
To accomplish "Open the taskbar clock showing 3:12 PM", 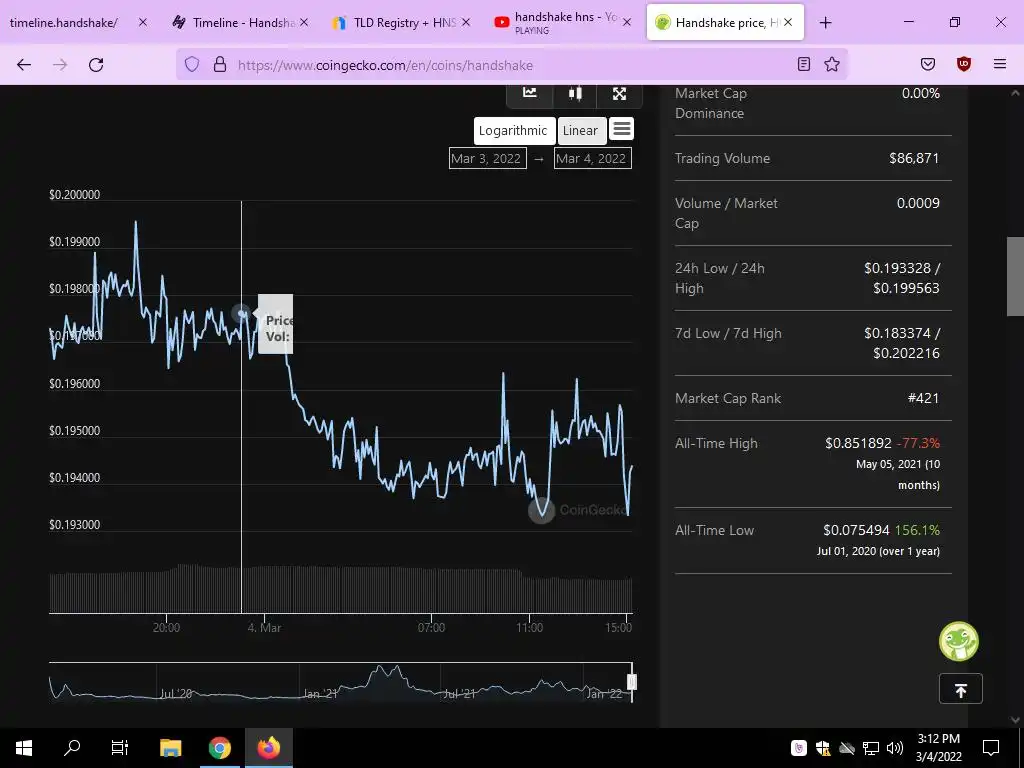I will (938, 748).
